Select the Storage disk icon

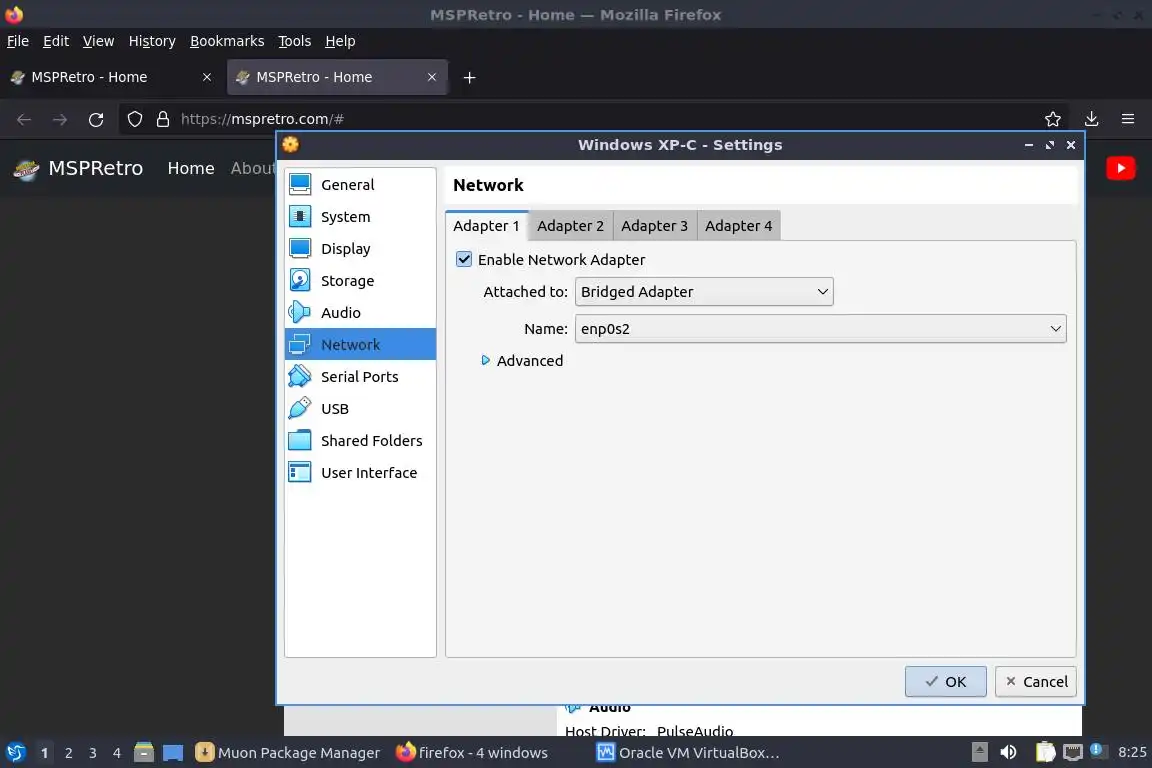pyautogui.click(x=300, y=280)
